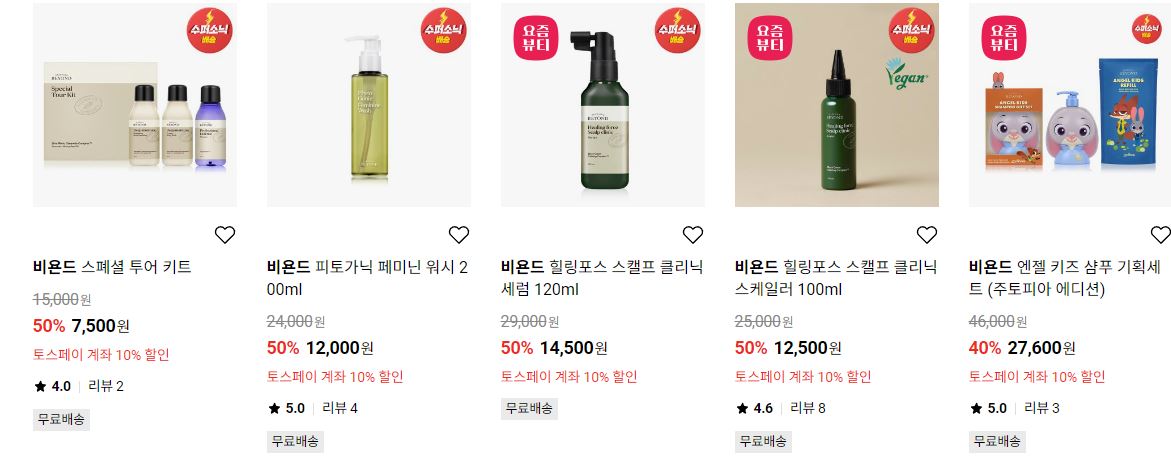Click 4.0 star rating of tour kit

point(52,386)
